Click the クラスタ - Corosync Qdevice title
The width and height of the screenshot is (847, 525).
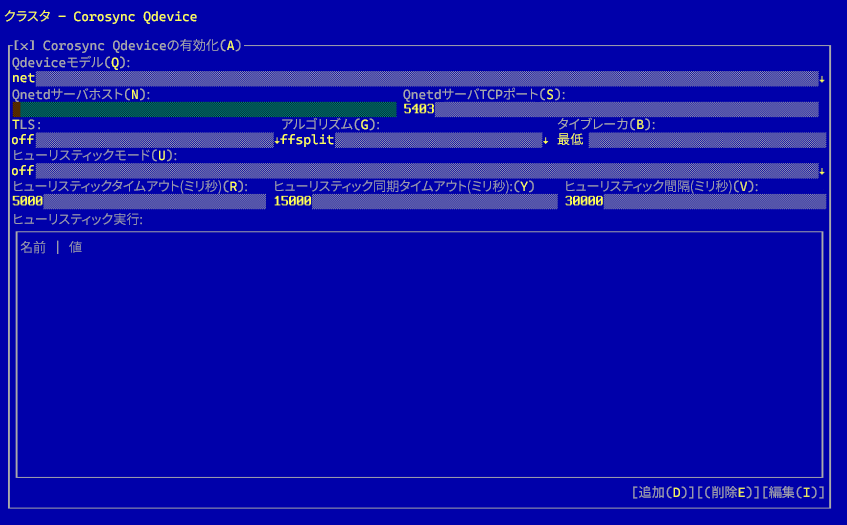coord(100,17)
